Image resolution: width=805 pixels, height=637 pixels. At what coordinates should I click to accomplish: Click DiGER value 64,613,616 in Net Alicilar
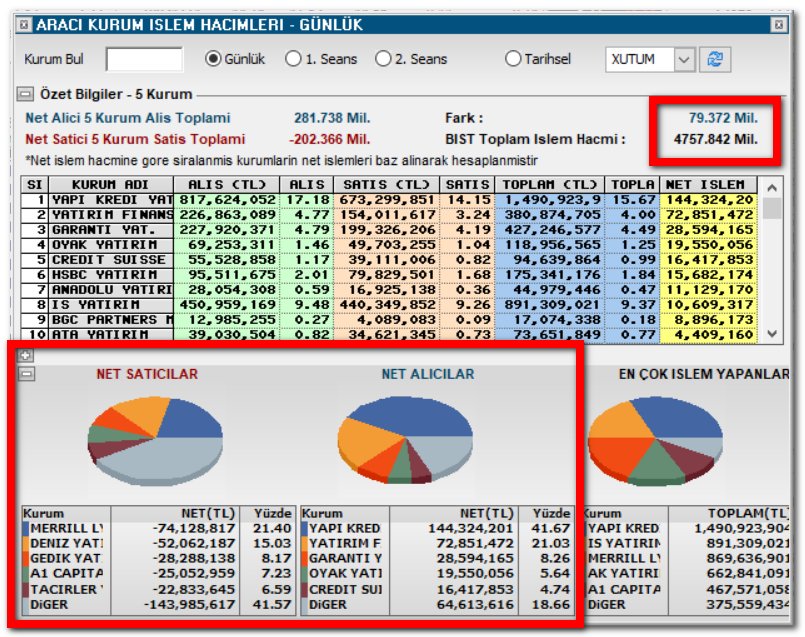tap(475, 605)
